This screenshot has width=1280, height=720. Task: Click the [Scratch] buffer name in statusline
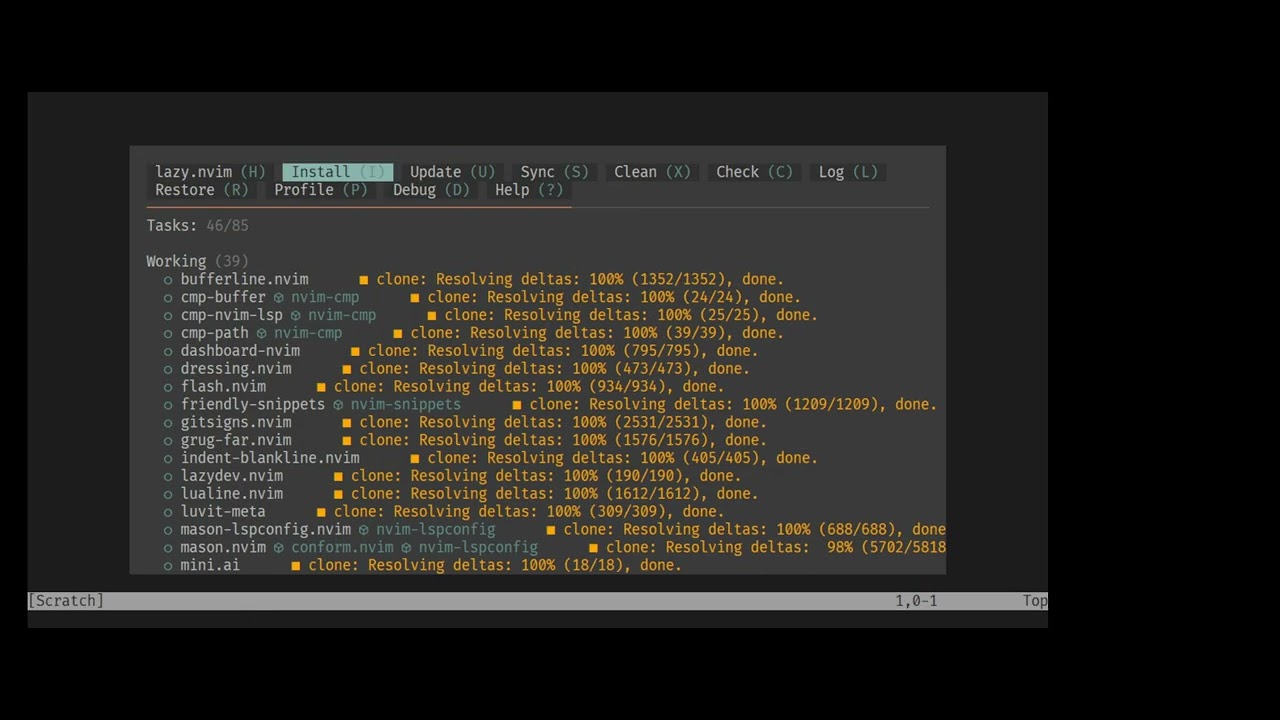coord(66,601)
